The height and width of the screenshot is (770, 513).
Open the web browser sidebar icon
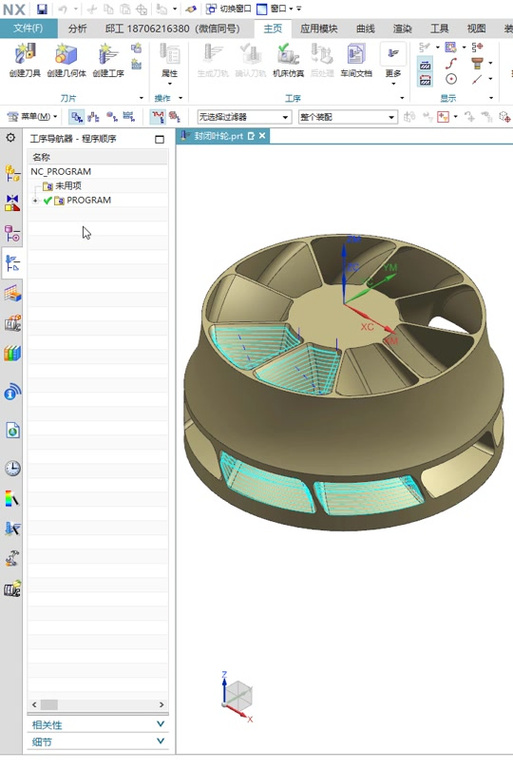pos(12,431)
